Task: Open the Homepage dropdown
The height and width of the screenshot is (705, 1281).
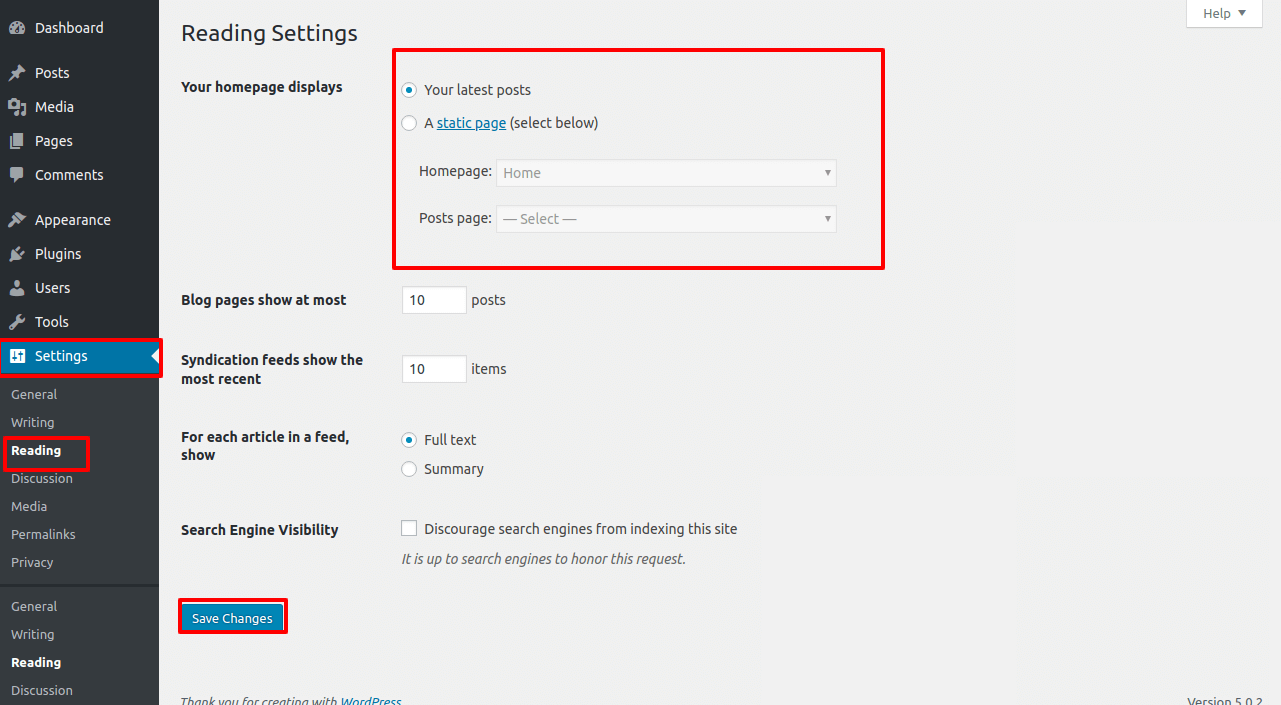Action: [x=666, y=173]
